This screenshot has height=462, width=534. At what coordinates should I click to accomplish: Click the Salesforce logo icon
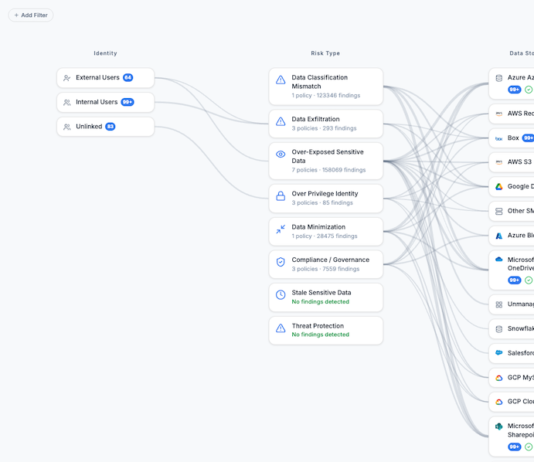(x=499, y=353)
